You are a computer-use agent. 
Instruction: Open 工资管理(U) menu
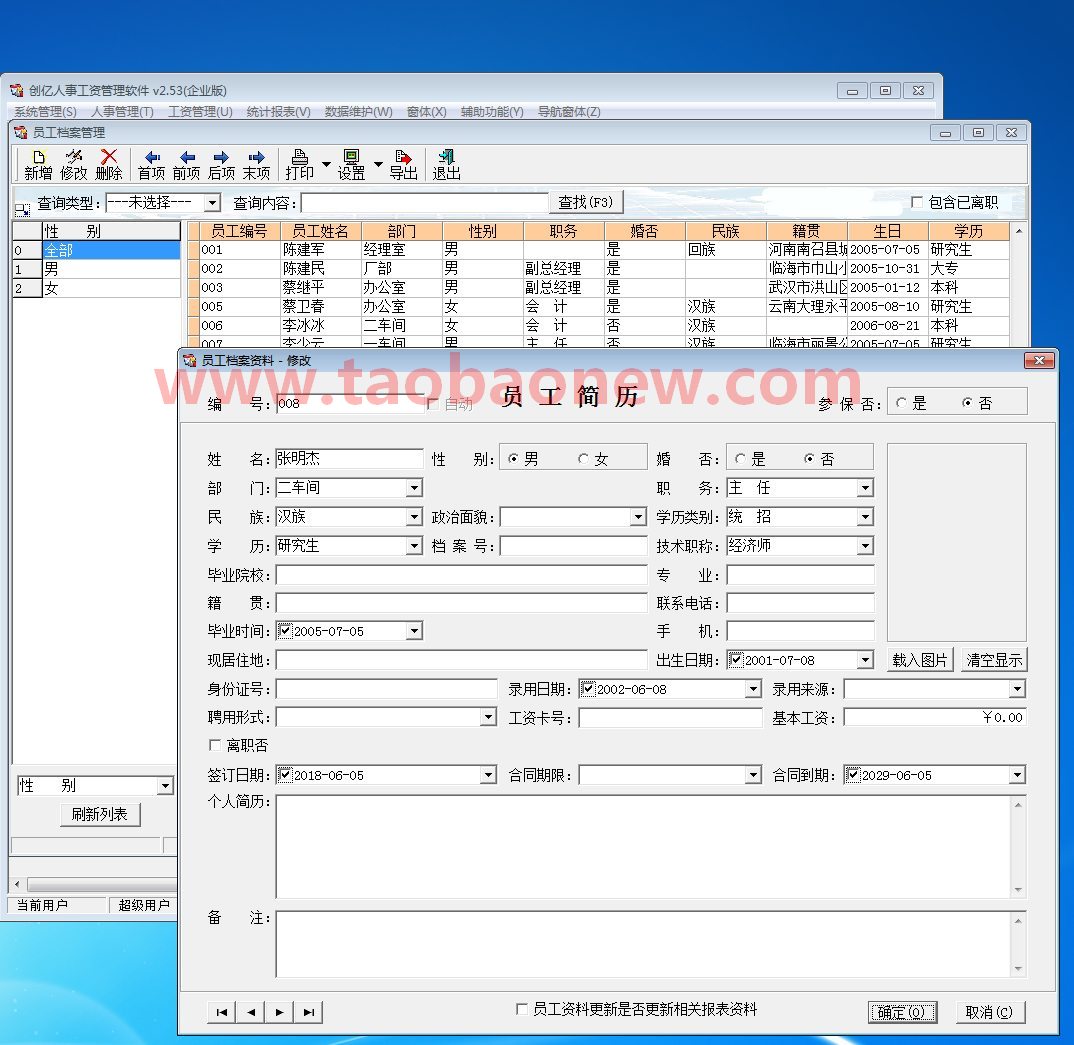tap(200, 112)
